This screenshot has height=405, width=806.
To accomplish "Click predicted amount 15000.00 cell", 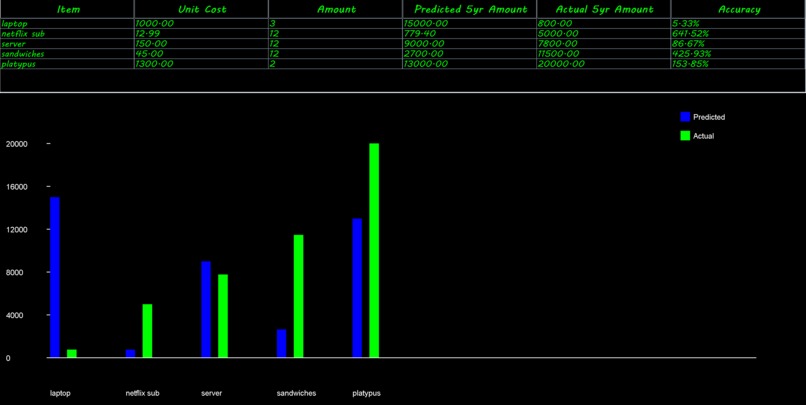I will point(469,24).
